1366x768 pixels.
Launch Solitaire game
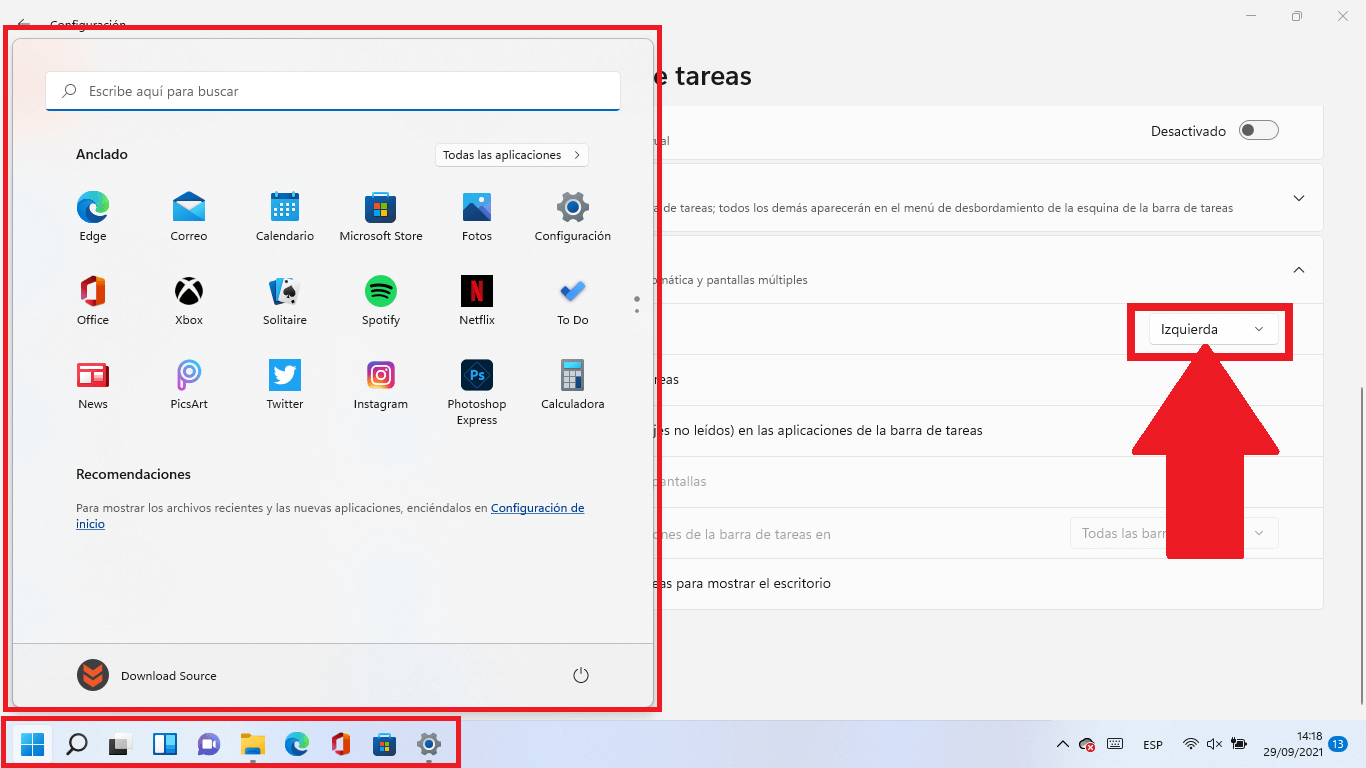[285, 301]
